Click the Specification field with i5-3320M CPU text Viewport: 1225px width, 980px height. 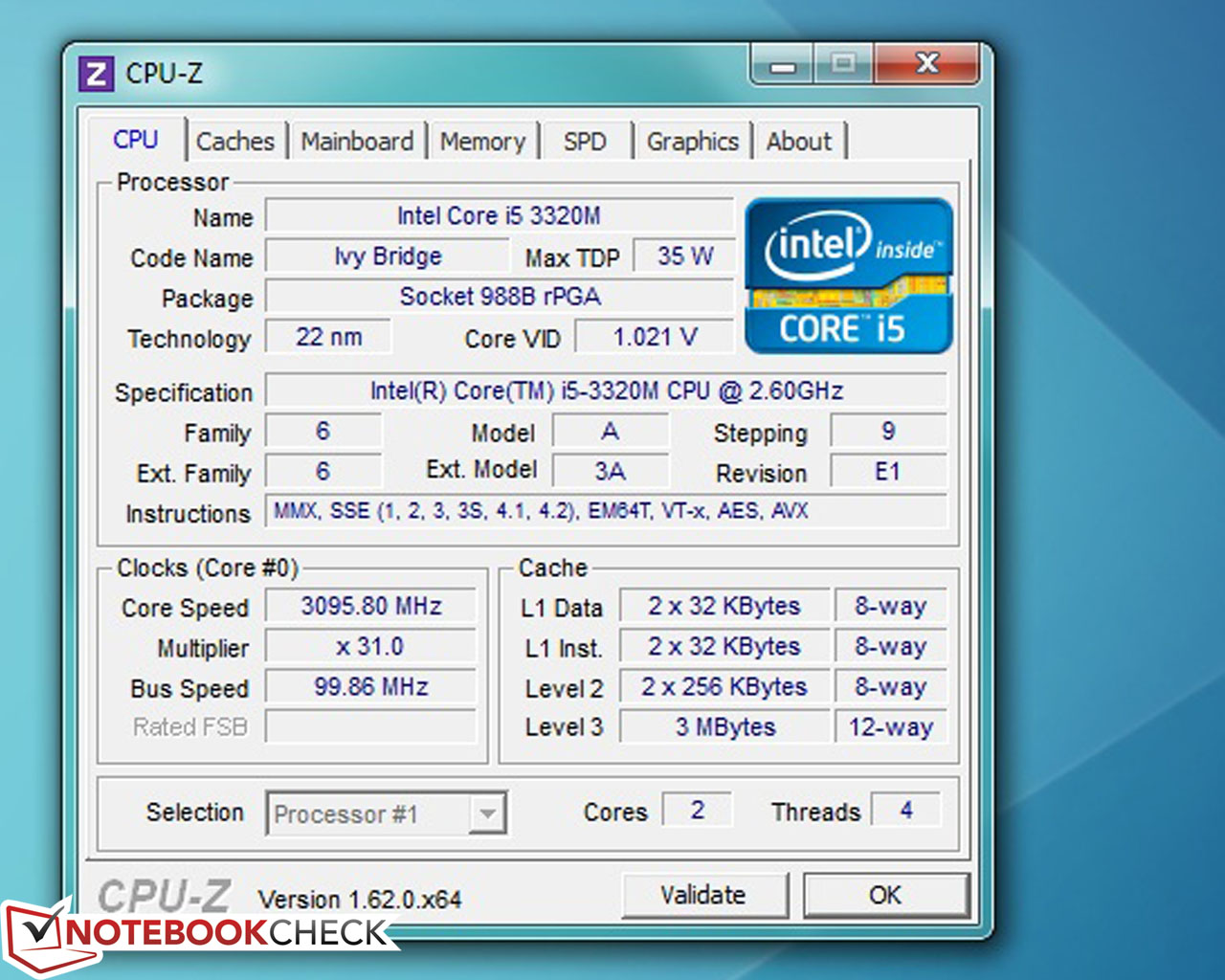[607, 390]
